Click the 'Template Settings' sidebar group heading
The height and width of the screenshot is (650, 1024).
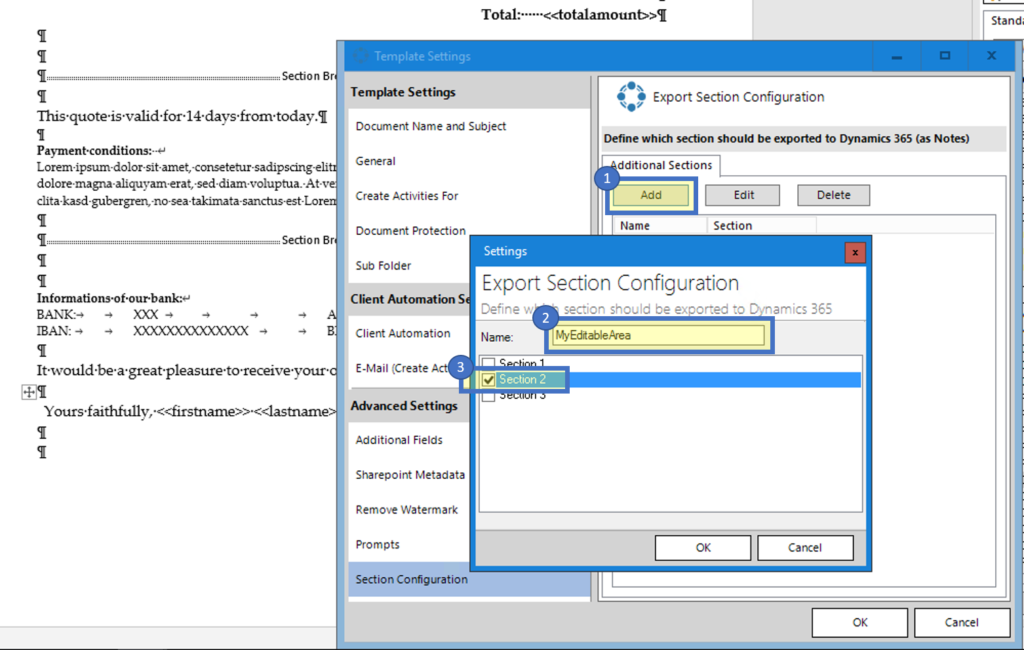(x=403, y=92)
